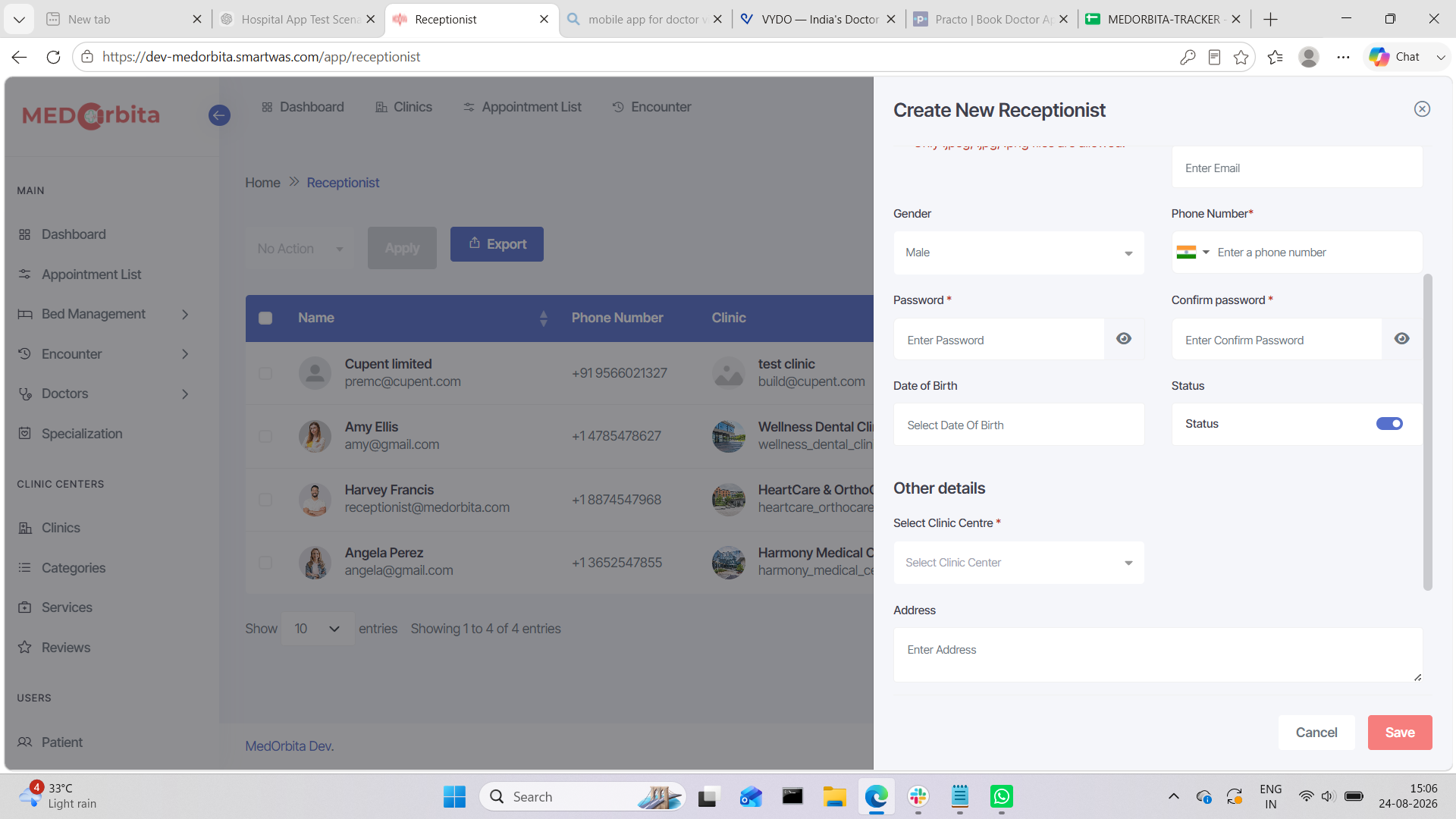The width and height of the screenshot is (1456, 819).
Task: Check the Amy Ellis row checkbox
Action: tap(265, 436)
